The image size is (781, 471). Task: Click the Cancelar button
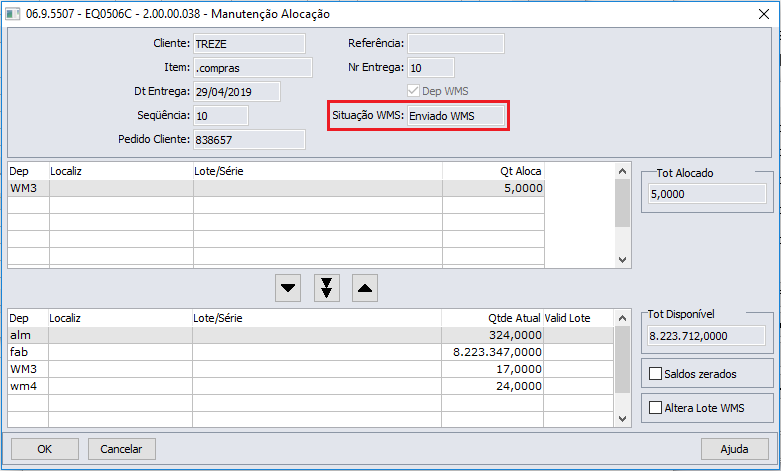click(122, 449)
